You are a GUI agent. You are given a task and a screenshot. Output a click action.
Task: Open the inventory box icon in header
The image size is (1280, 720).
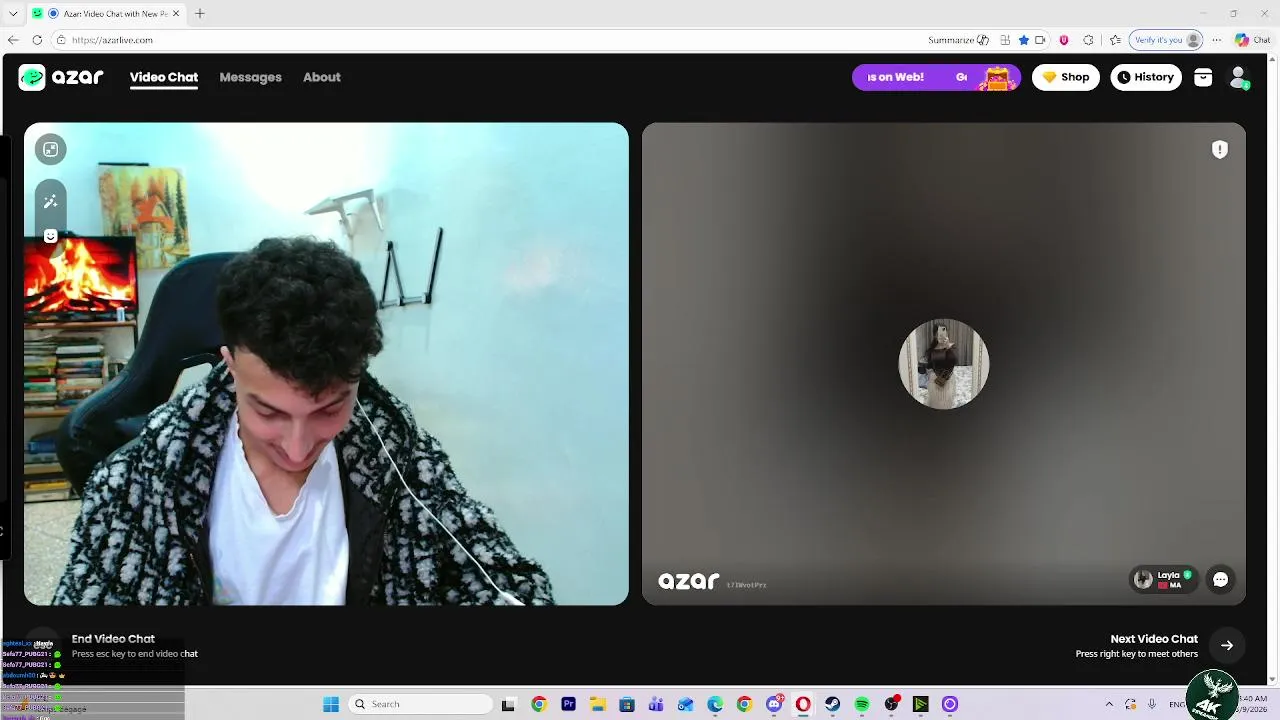(1203, 77)
